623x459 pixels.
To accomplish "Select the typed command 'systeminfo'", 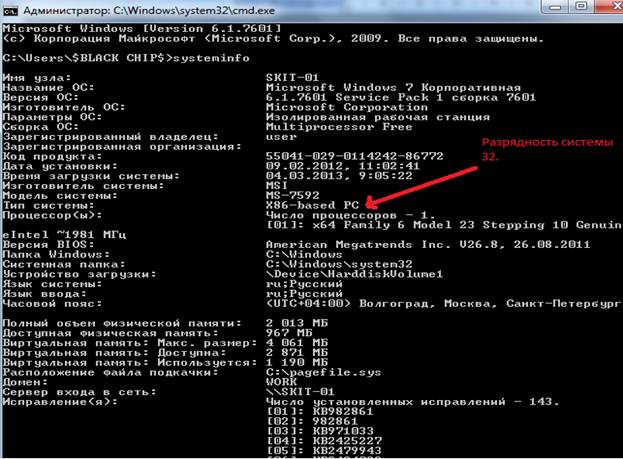I will coord(211,58).
